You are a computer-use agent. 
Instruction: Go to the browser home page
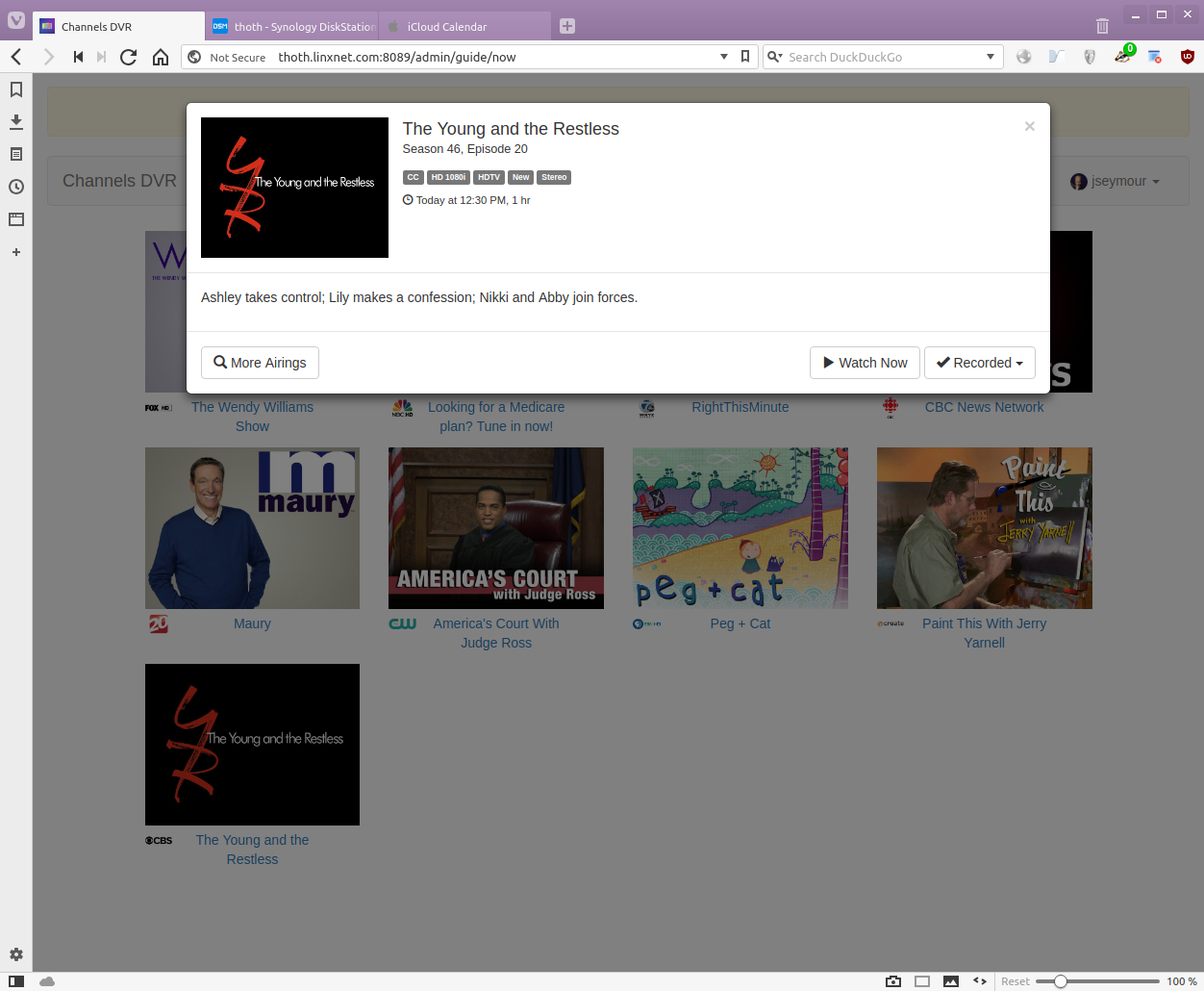coord(161,57)
